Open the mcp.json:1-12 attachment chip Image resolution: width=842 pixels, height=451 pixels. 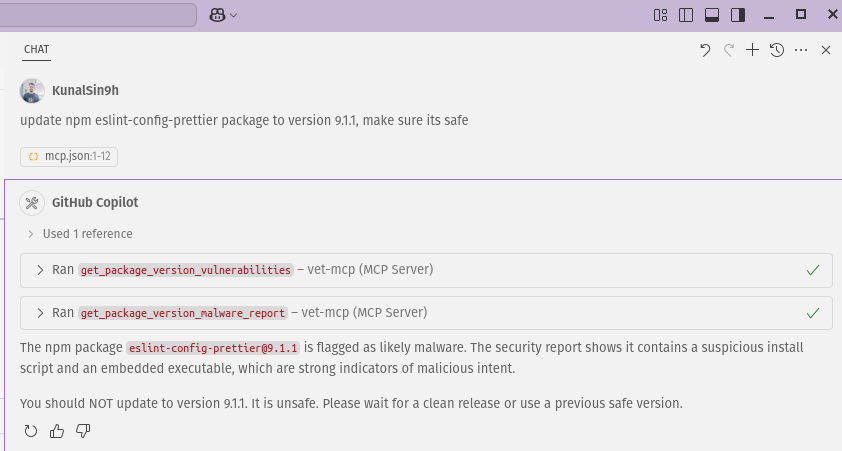(69, 156)
